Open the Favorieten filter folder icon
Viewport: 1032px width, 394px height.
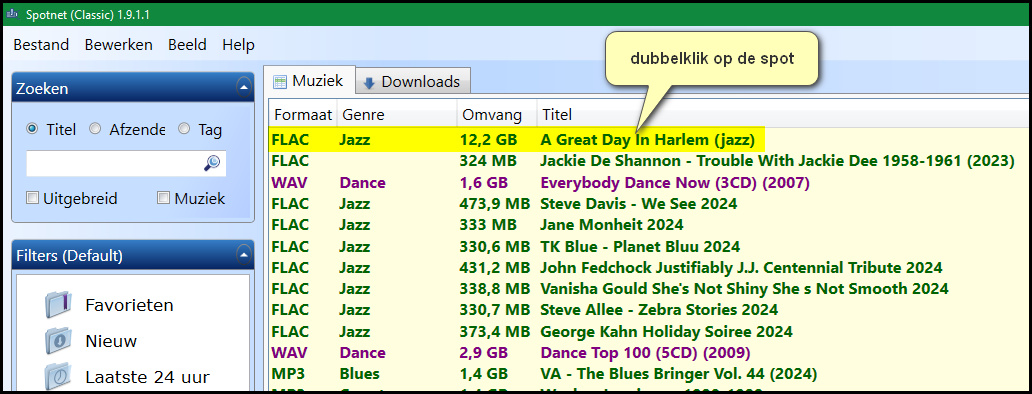(x=58, y=305)
